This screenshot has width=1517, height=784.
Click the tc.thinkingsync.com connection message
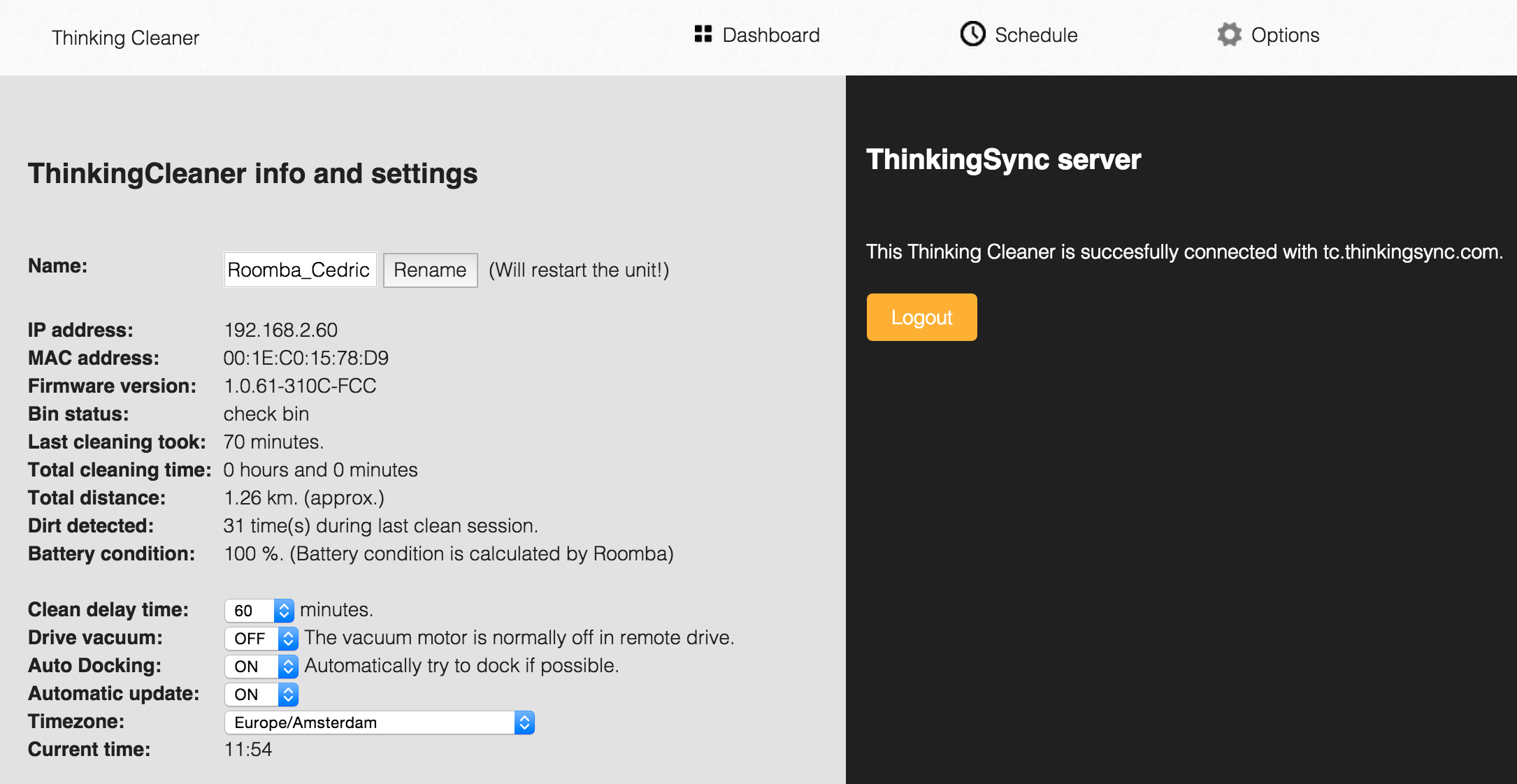point(1185,252)
